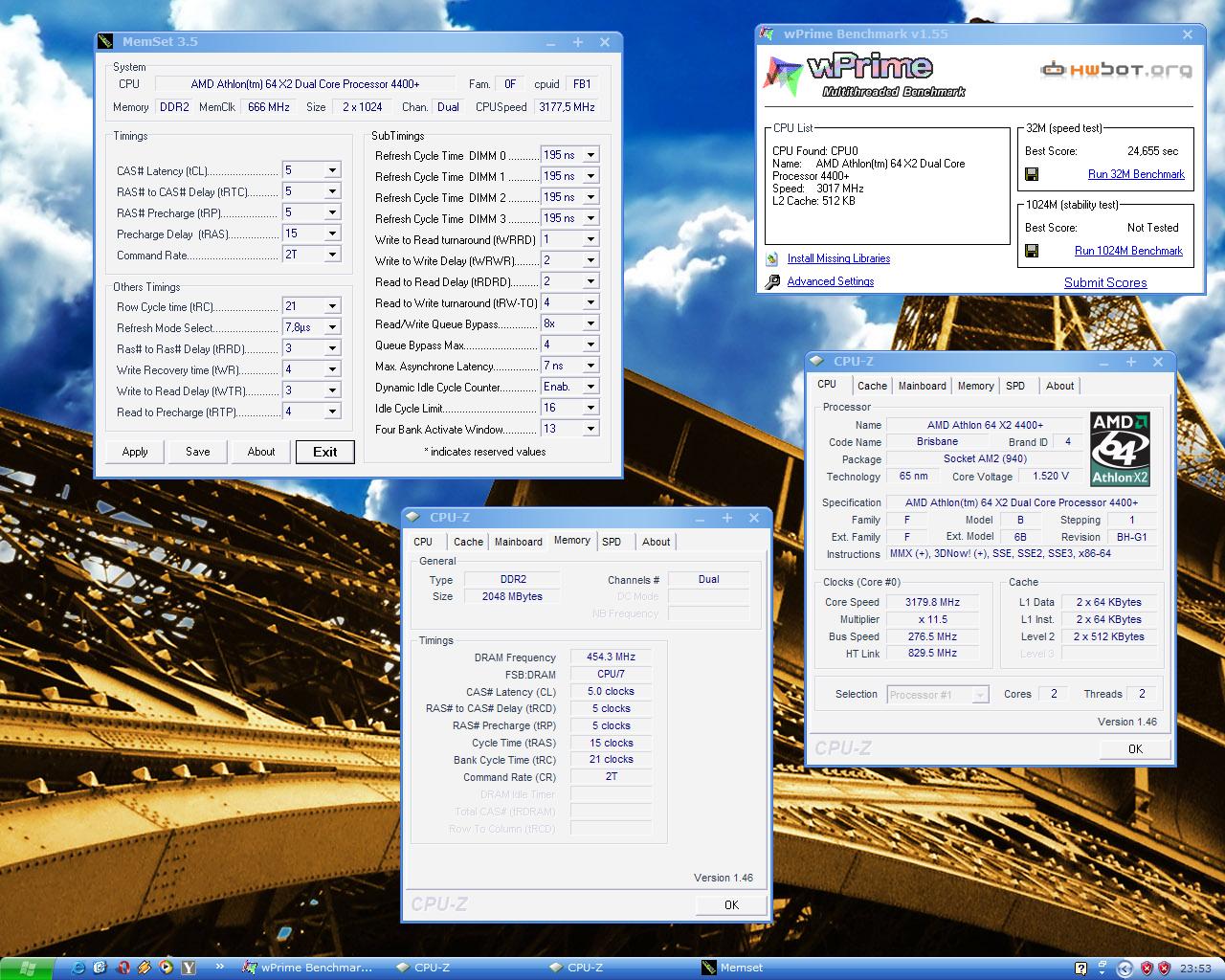Click the save icon for the 1024M score
Image resolution: width=1225 pixels, height=980 pixels.
(1033, 251)
